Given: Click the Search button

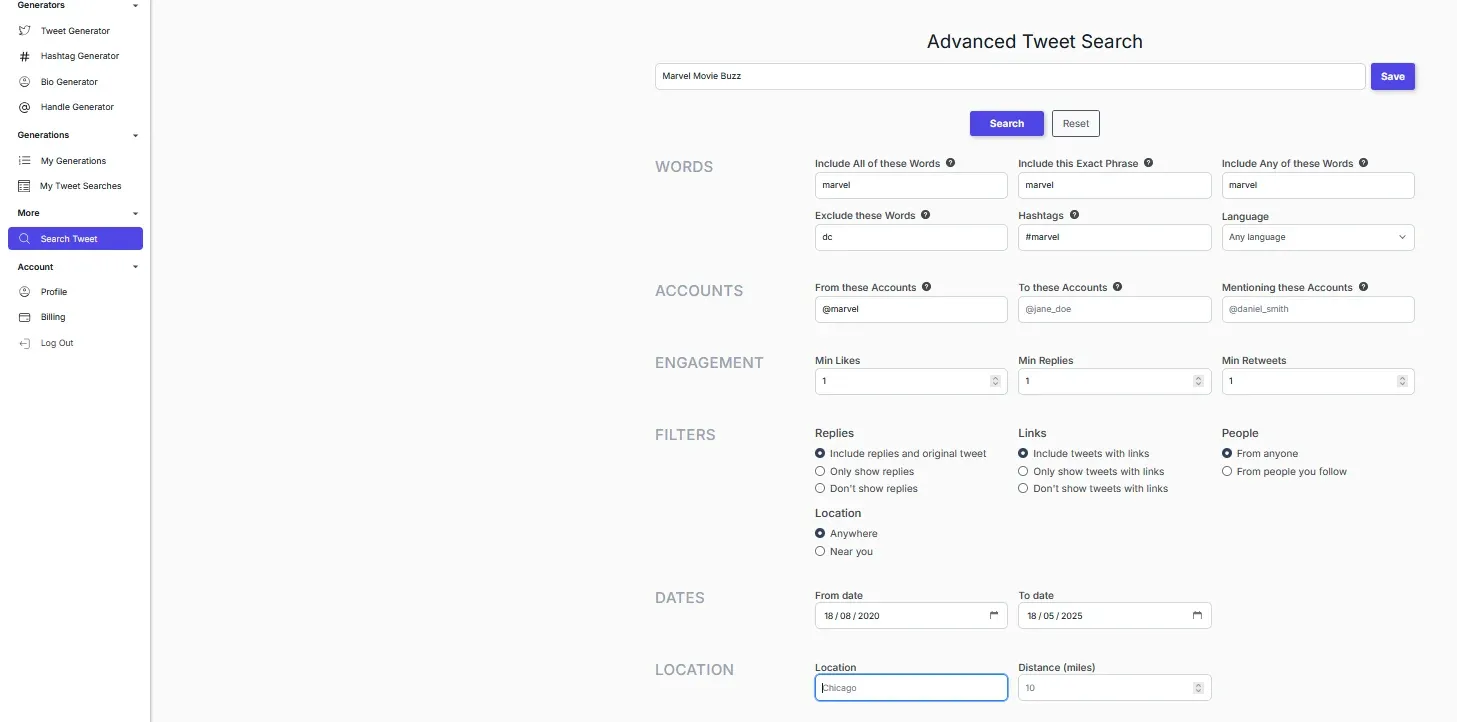Looking at the screenshot, I should tap(1007, 123).
